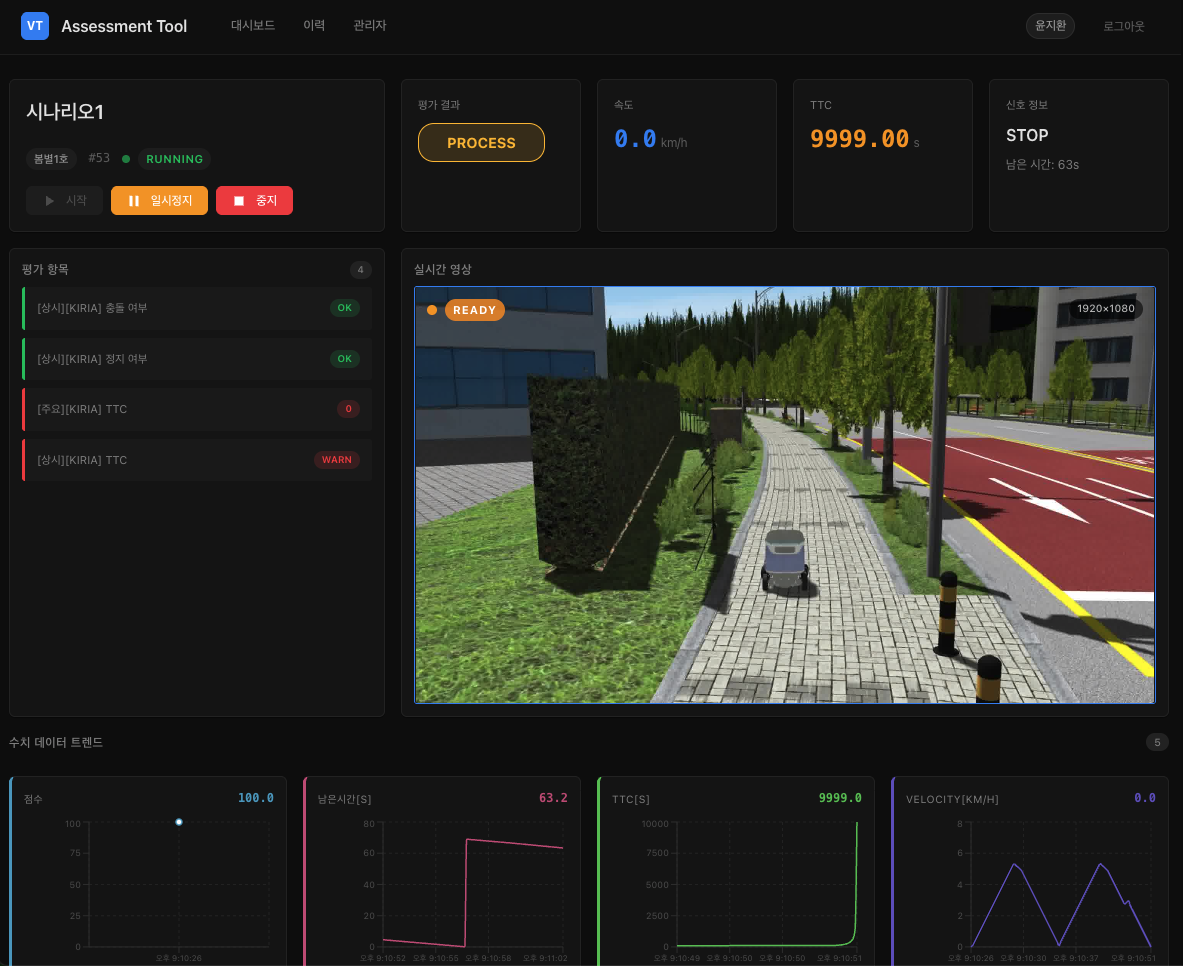Click the PROCESS result badge

(481, 143)
